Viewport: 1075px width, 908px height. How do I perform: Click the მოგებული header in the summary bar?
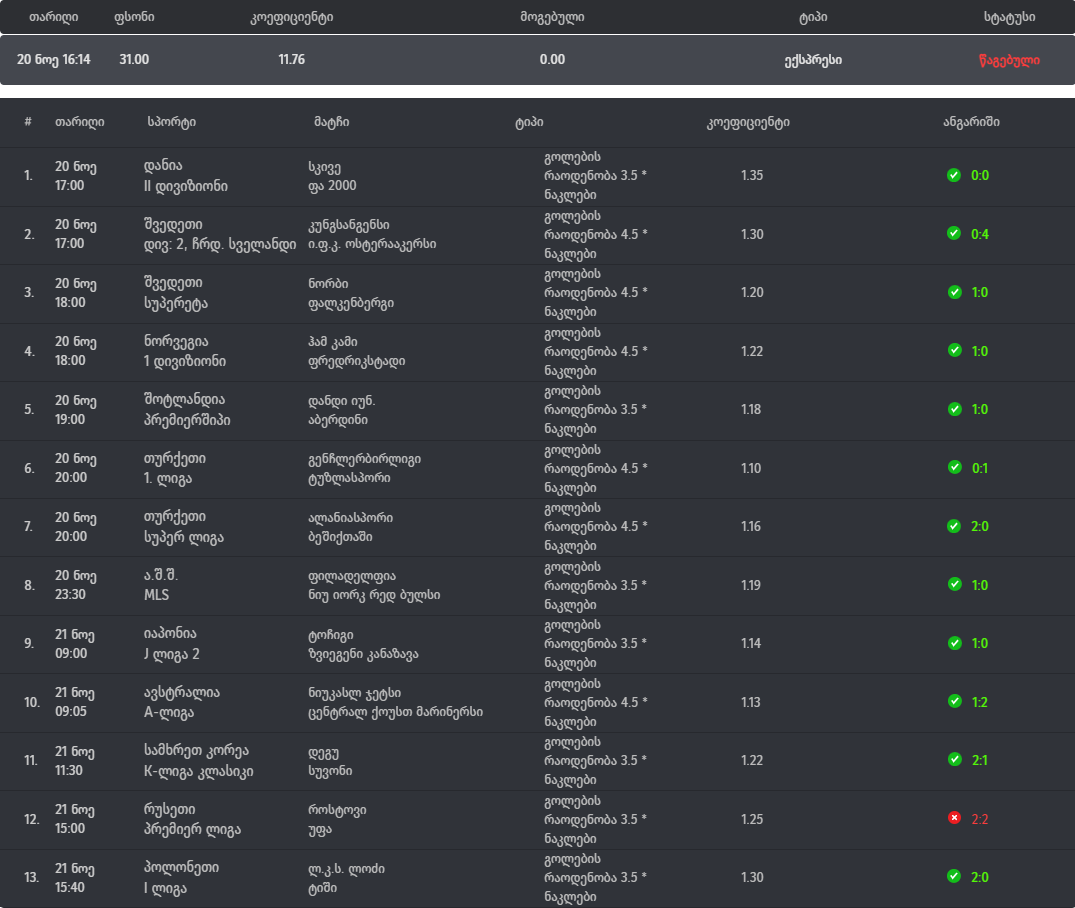tap(552, 18)
